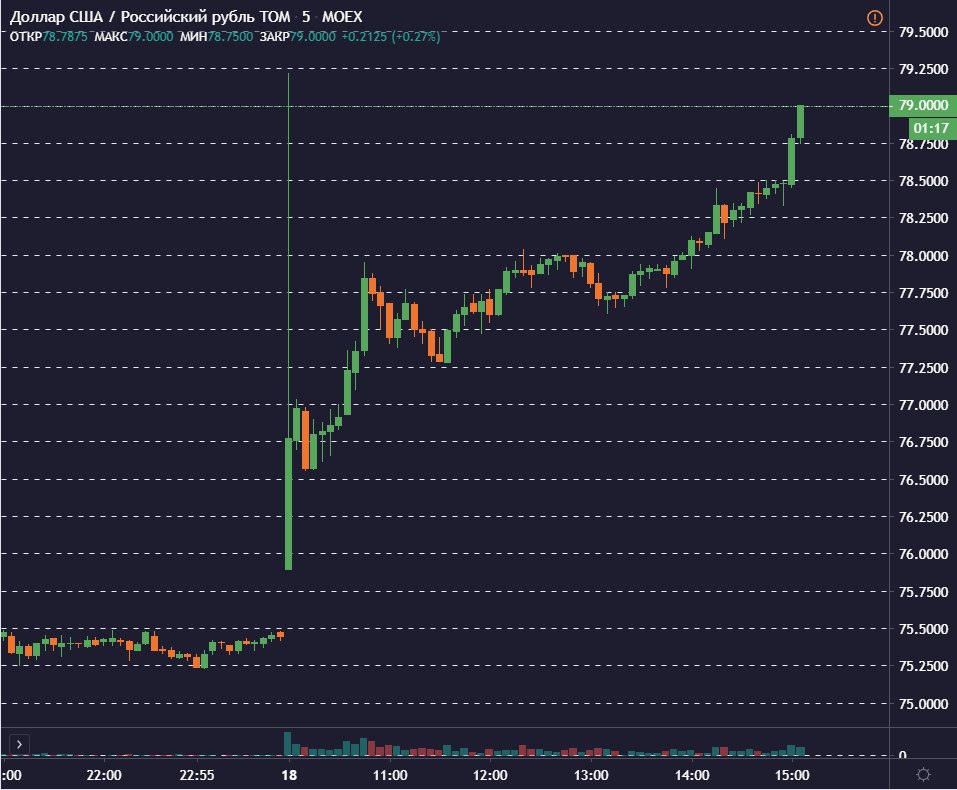This screenshot has width=957, height=790.
Task: Click the 75.0000 price axis label
Action: click(x=923, y=704)
